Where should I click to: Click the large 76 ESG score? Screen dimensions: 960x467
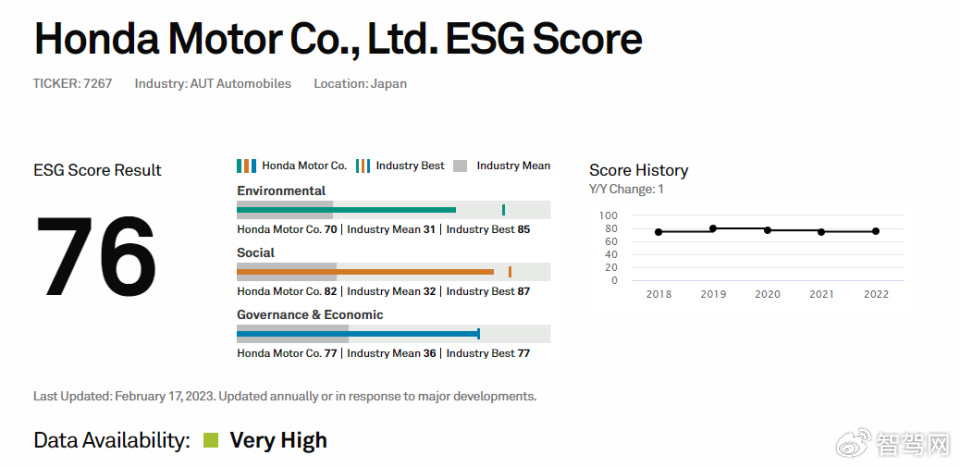pyautogui.click(x=97, y=256)
